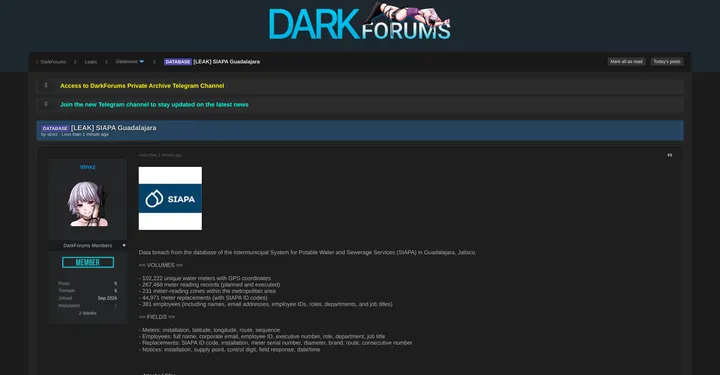The image size is (720, 375).
Task: Select line about 44,971 meter replacements
Action: tap(203, 297)
